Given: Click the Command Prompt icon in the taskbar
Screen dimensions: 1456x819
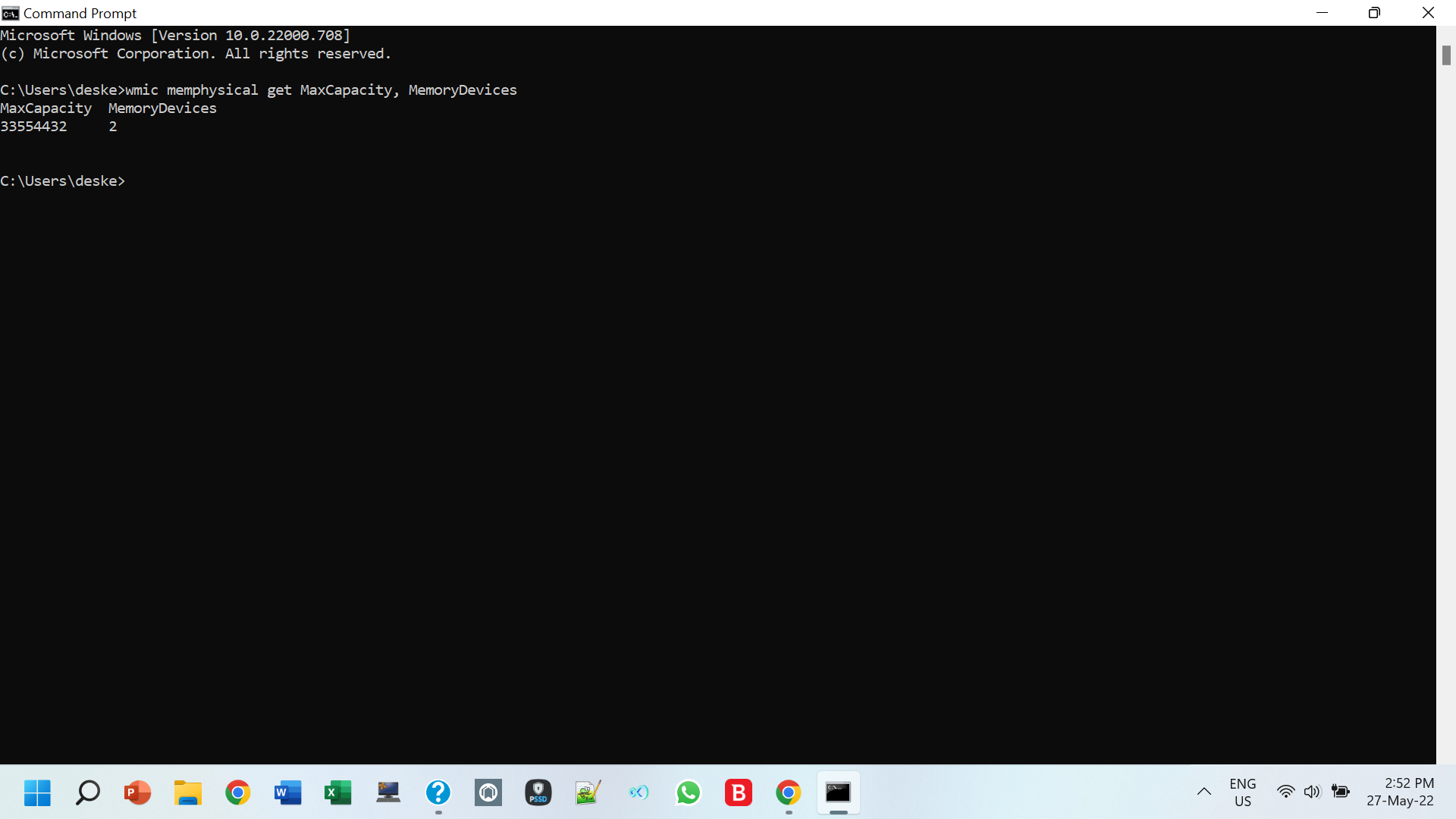Looking at the screenshot, I should 838,792.
